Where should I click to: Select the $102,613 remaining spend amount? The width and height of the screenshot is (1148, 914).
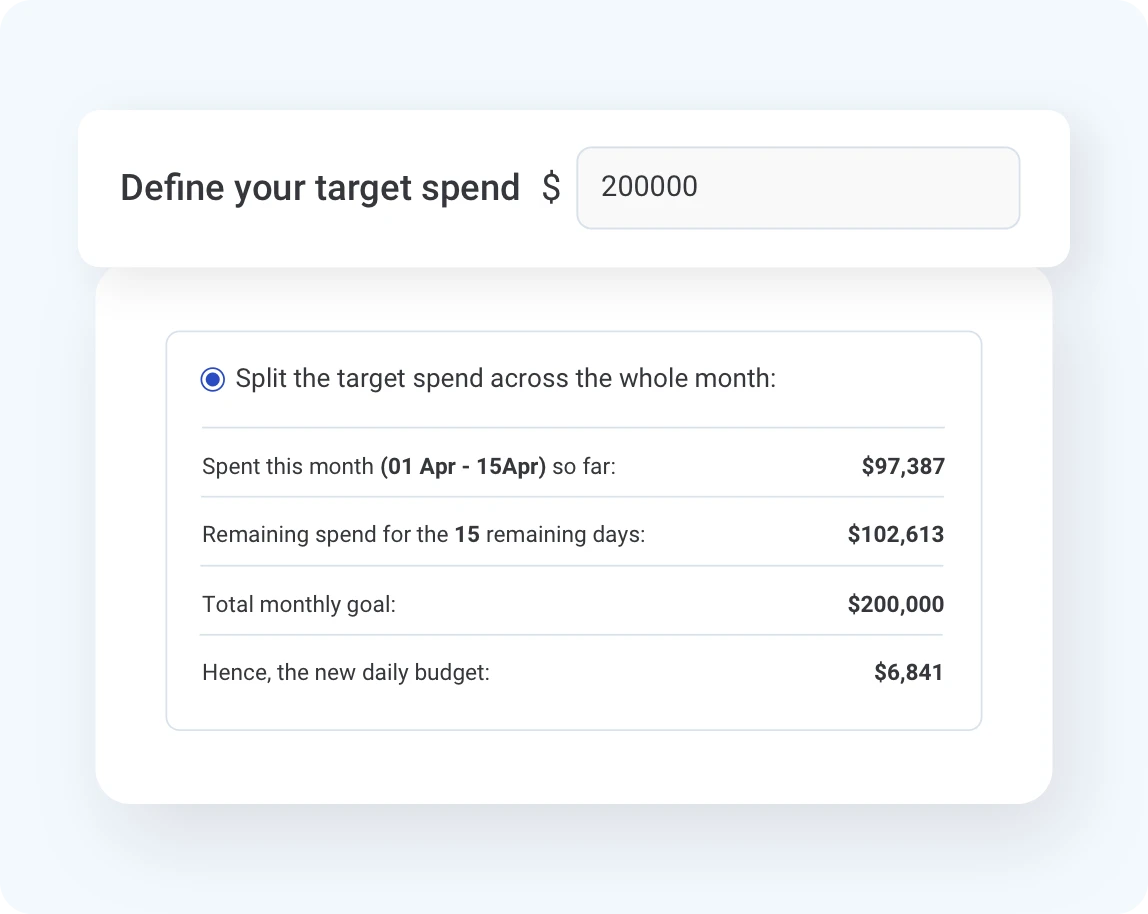point(896,535)
